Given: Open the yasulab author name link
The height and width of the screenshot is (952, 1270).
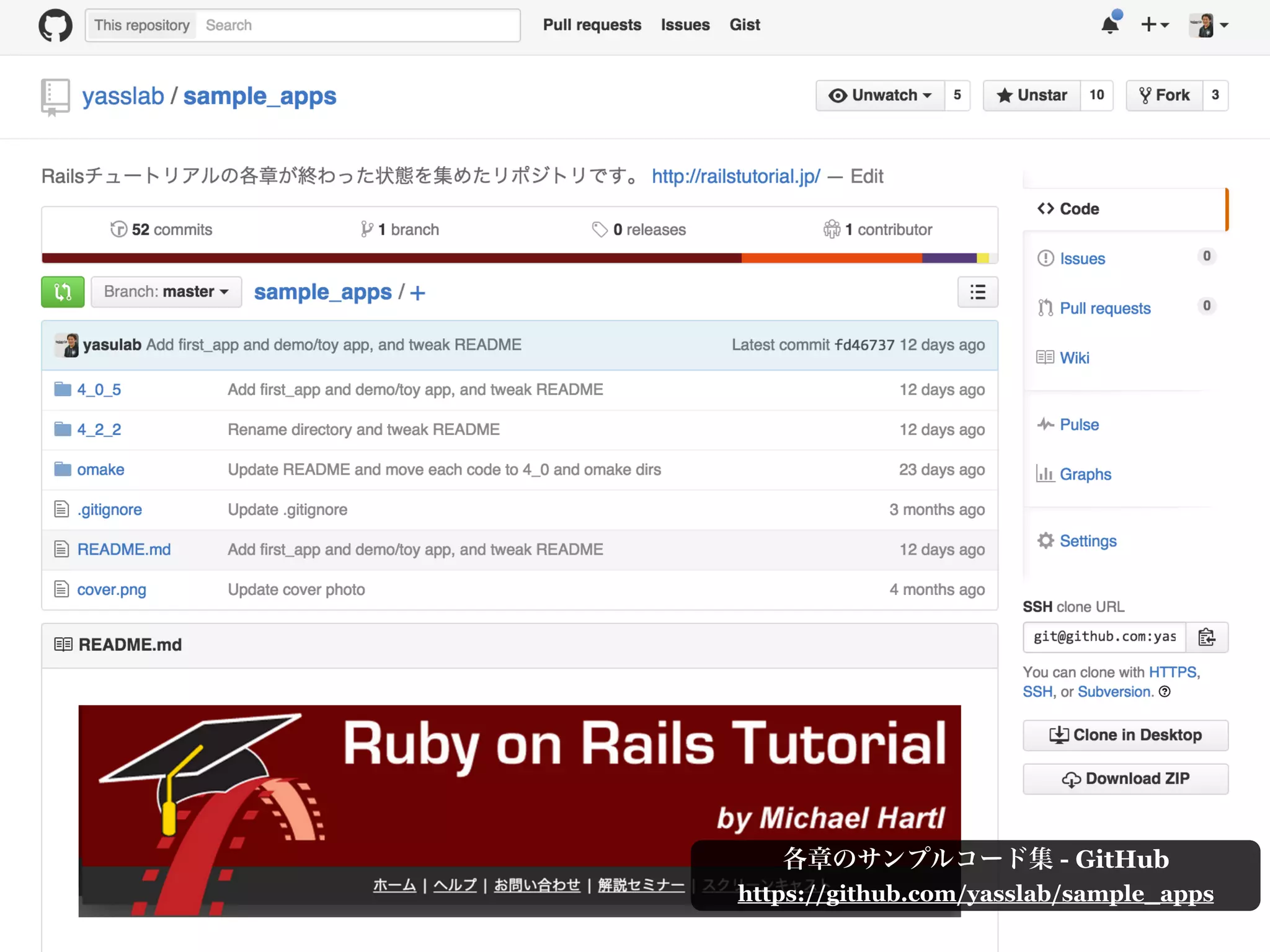Looking at the screenshot, I should [x=112, y=345].
